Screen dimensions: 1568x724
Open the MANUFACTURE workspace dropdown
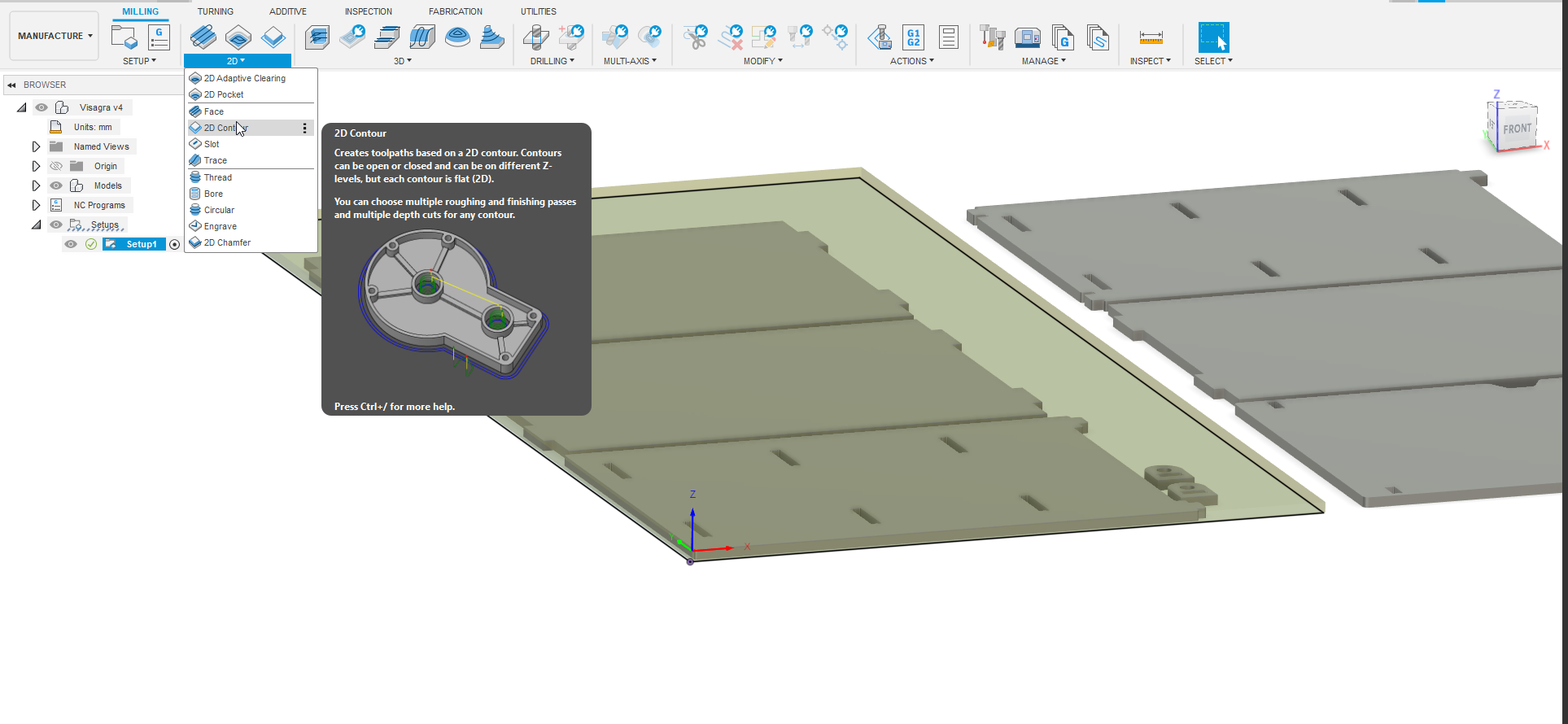click(55, 36)
